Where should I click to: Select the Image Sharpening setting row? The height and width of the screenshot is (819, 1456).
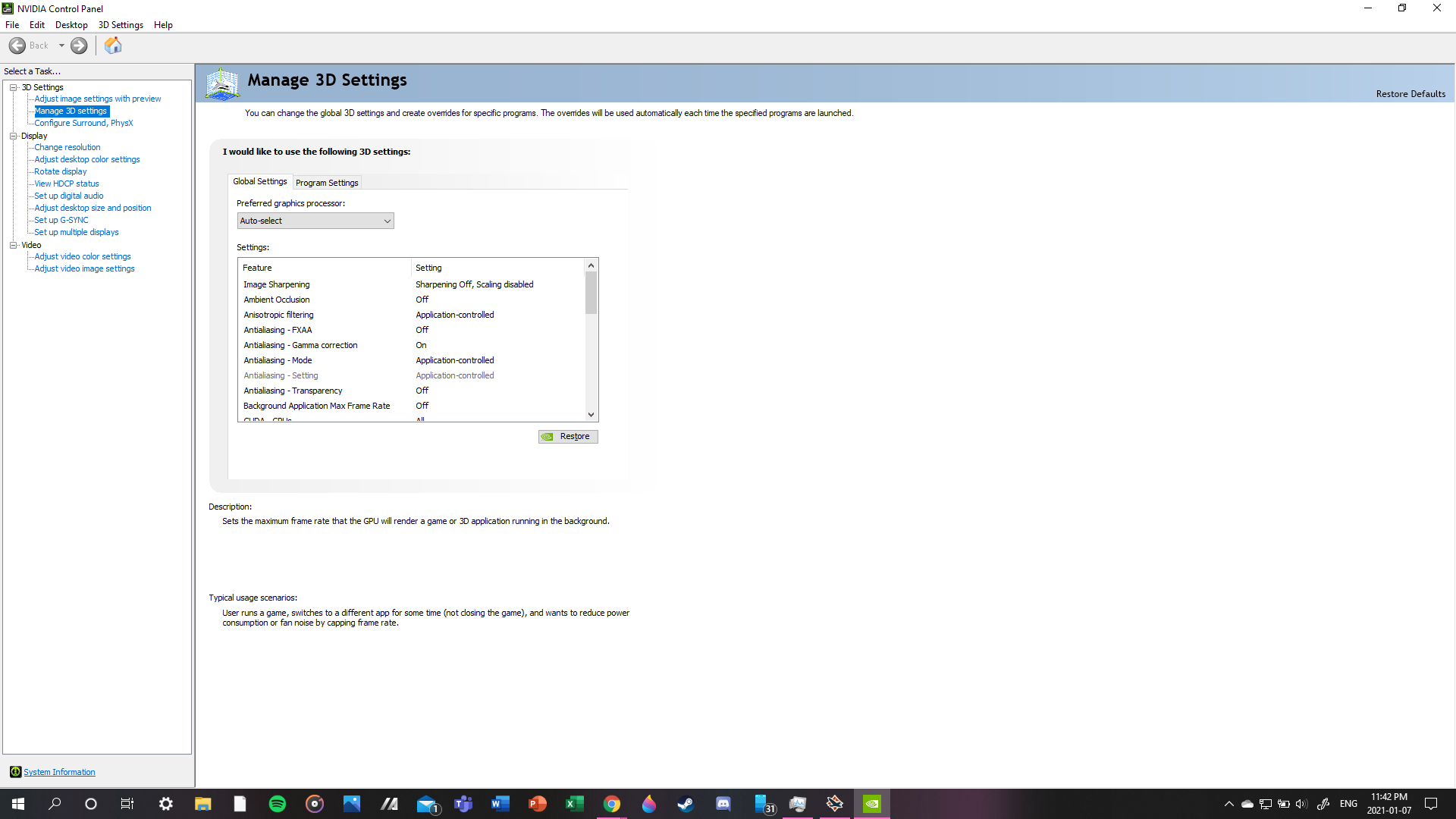412,284
